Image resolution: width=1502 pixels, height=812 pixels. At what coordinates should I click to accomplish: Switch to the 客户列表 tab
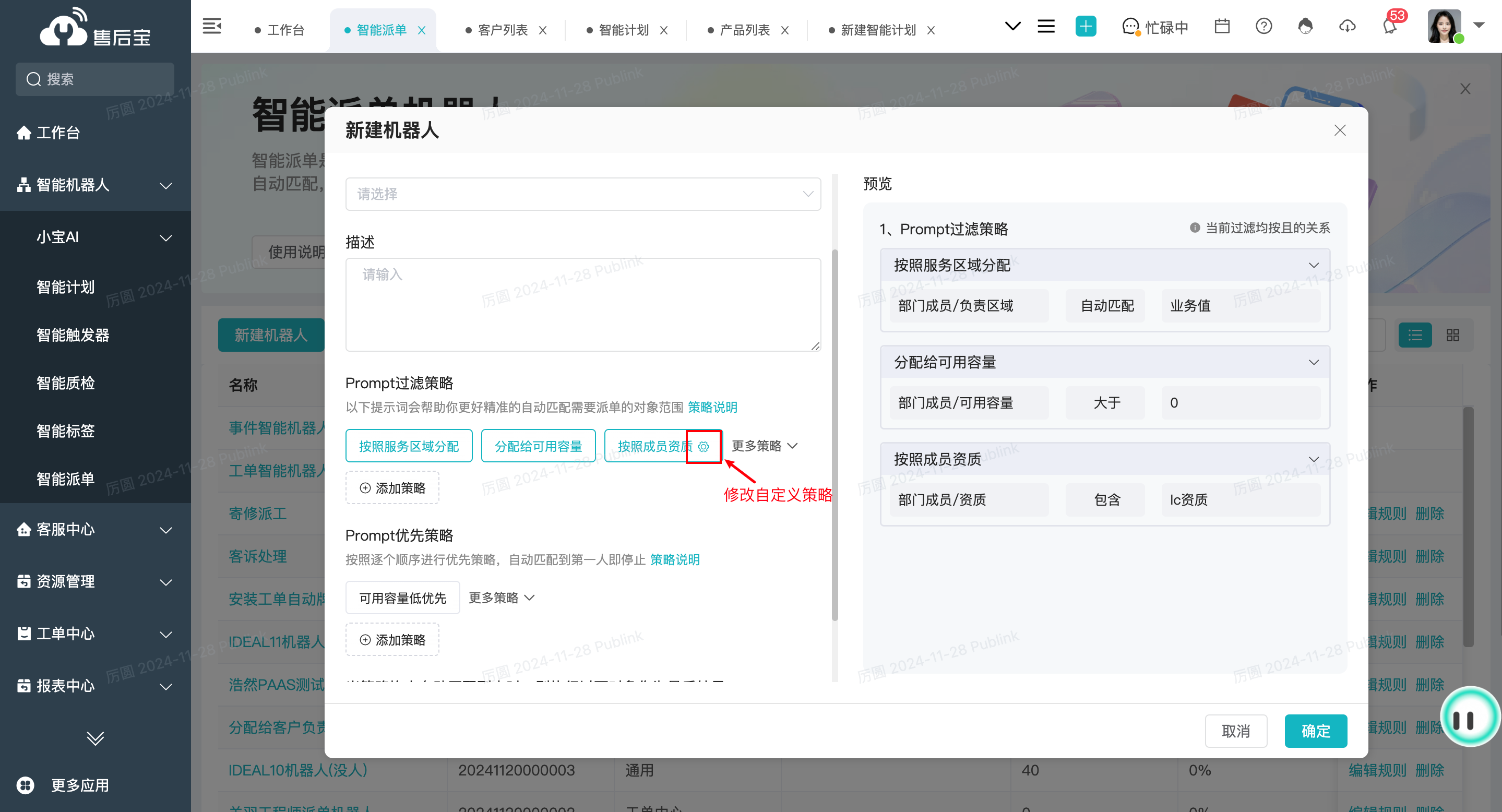tap(496, 30)
